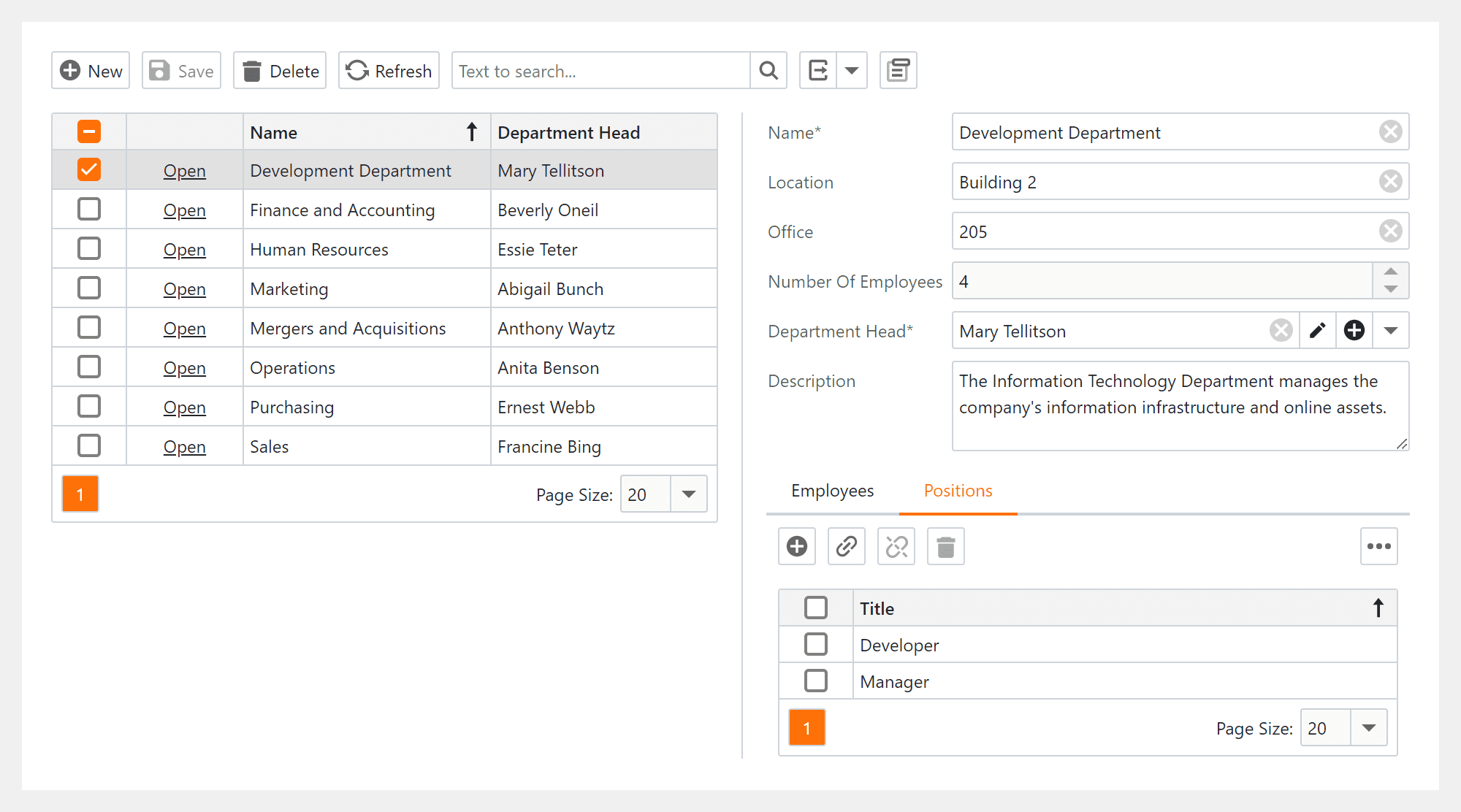Check the Marketing row checkbox
This screenshot has height=812, width=1461.
(88, 288)
